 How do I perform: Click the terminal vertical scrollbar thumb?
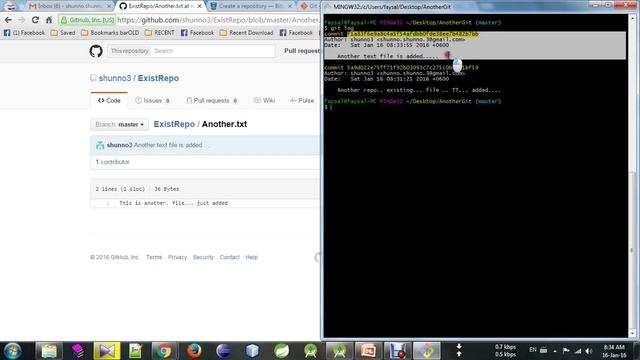tap(632, 249)
